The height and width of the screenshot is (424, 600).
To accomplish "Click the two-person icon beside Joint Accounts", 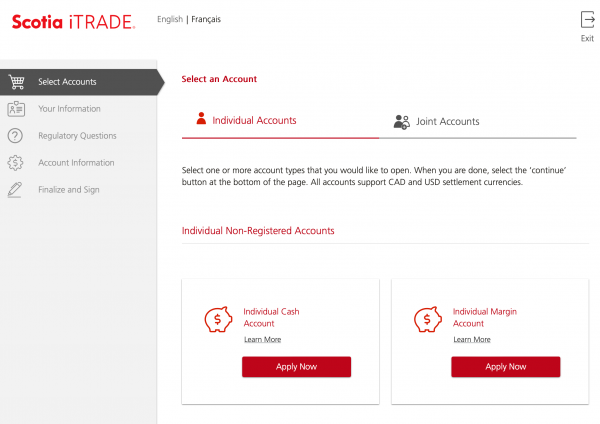I will click(x=402, y=122).
